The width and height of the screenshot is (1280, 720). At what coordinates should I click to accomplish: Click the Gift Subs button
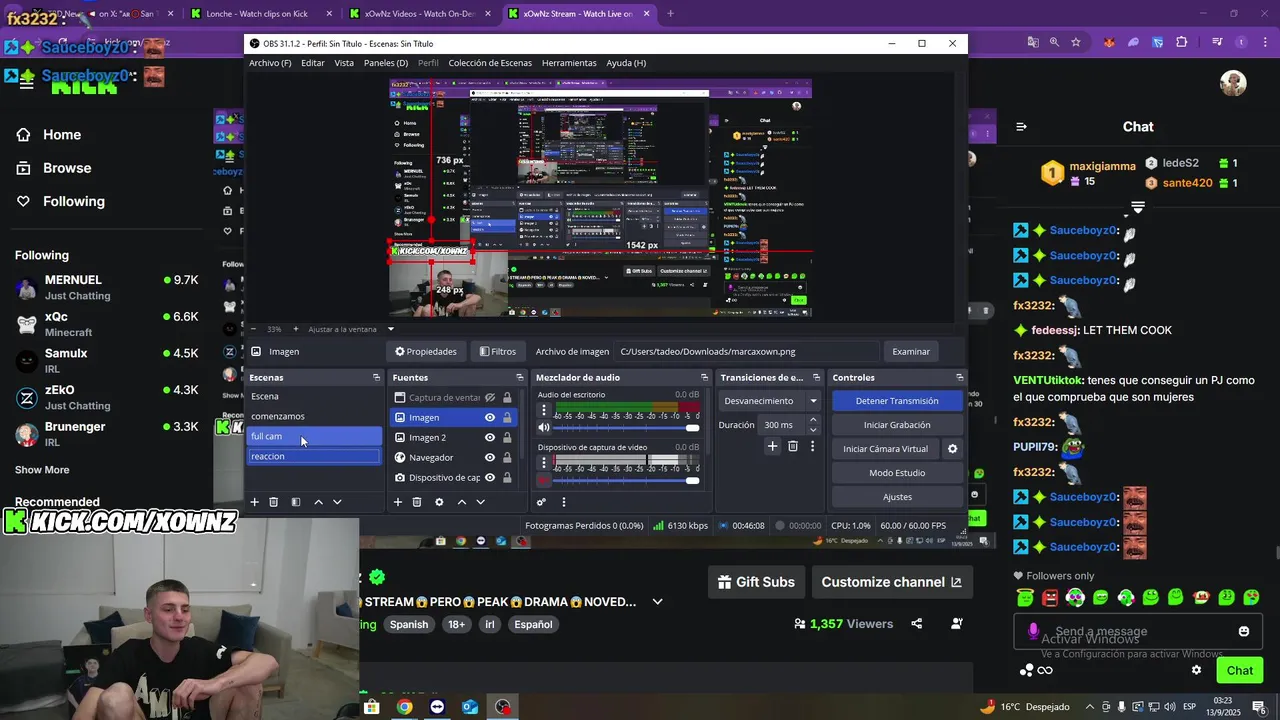click(756, 582)
